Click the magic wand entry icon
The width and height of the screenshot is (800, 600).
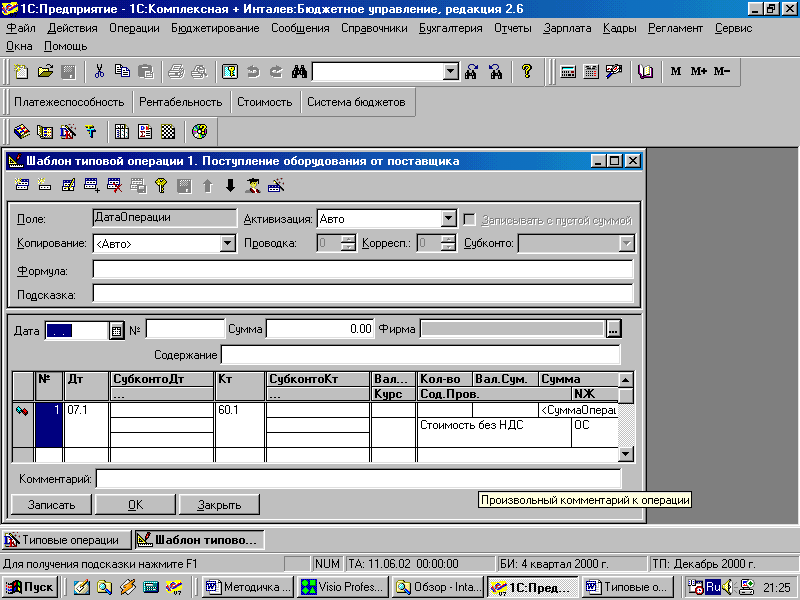(276, 185)
